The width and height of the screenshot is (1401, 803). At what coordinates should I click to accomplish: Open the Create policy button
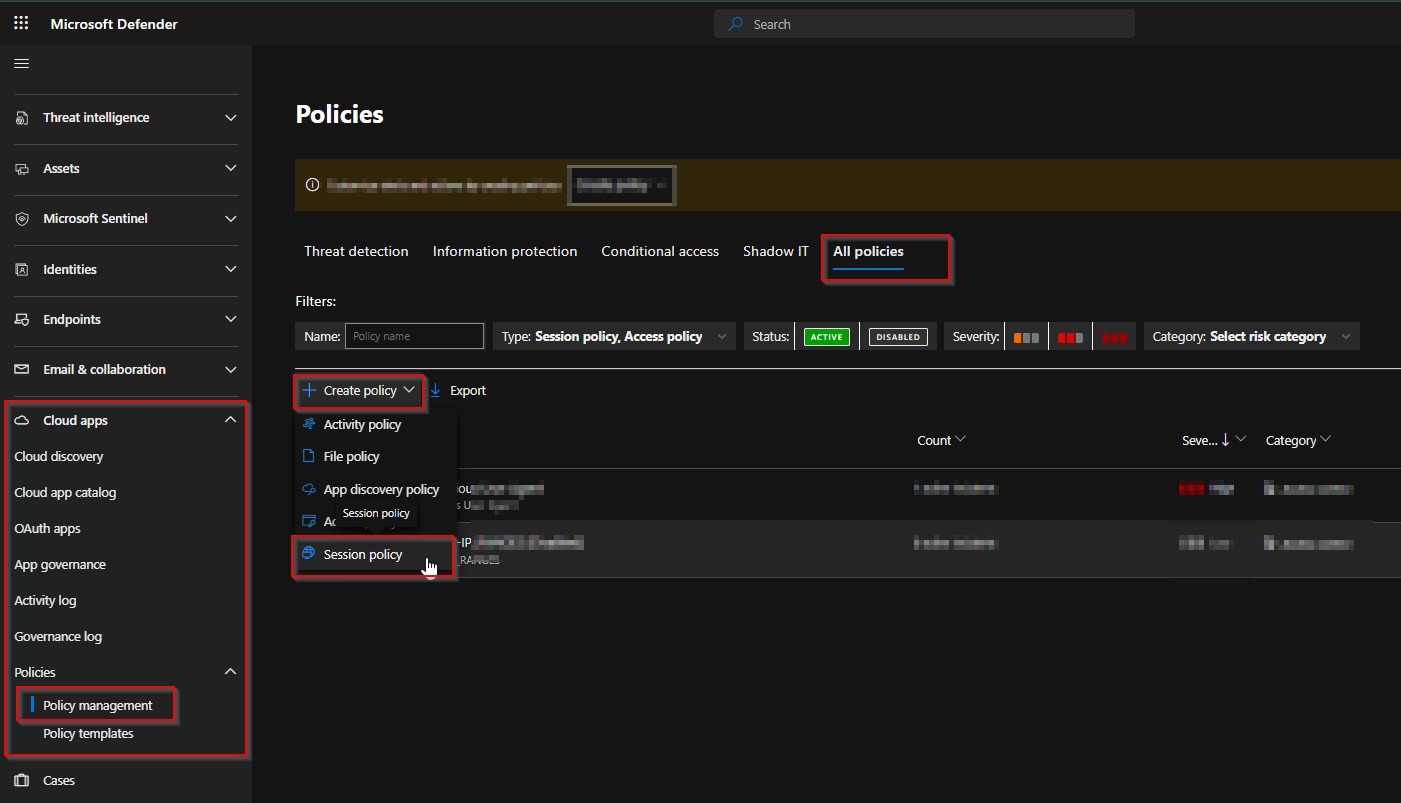[x=358, y=390]
